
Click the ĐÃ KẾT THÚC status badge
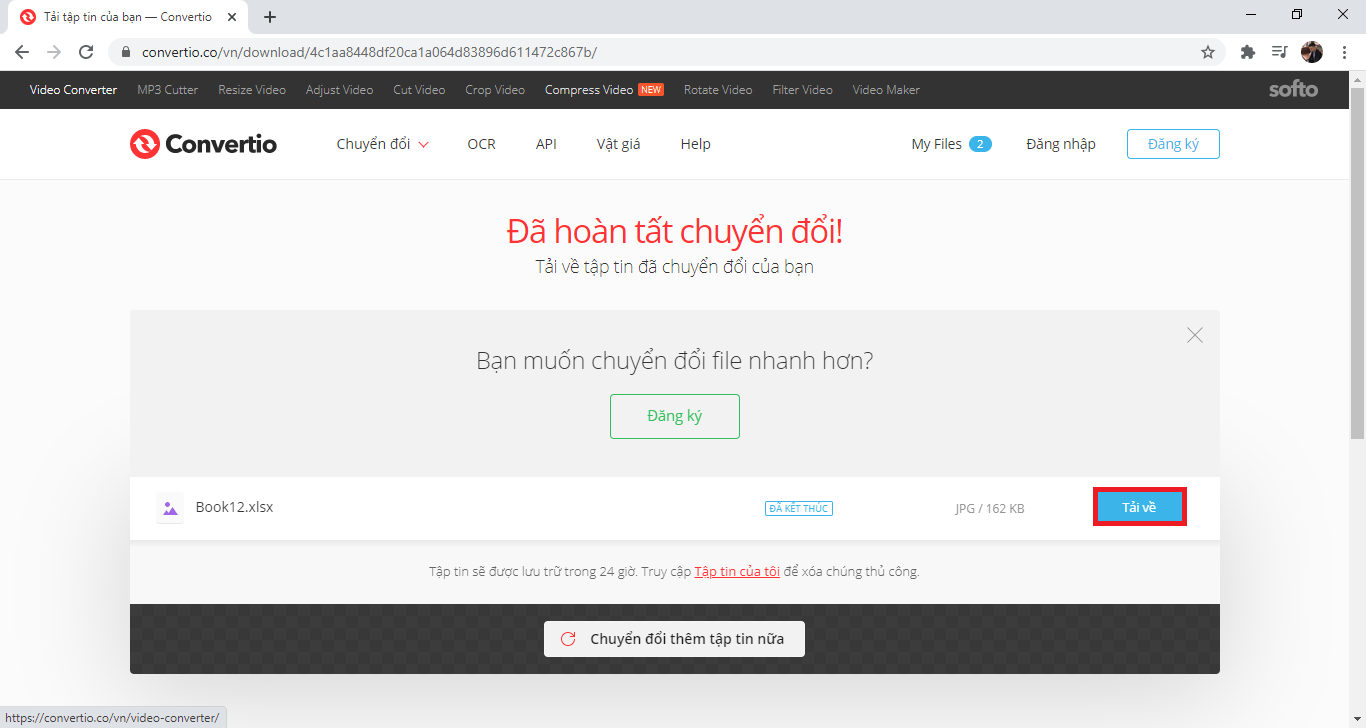[799, 508]
